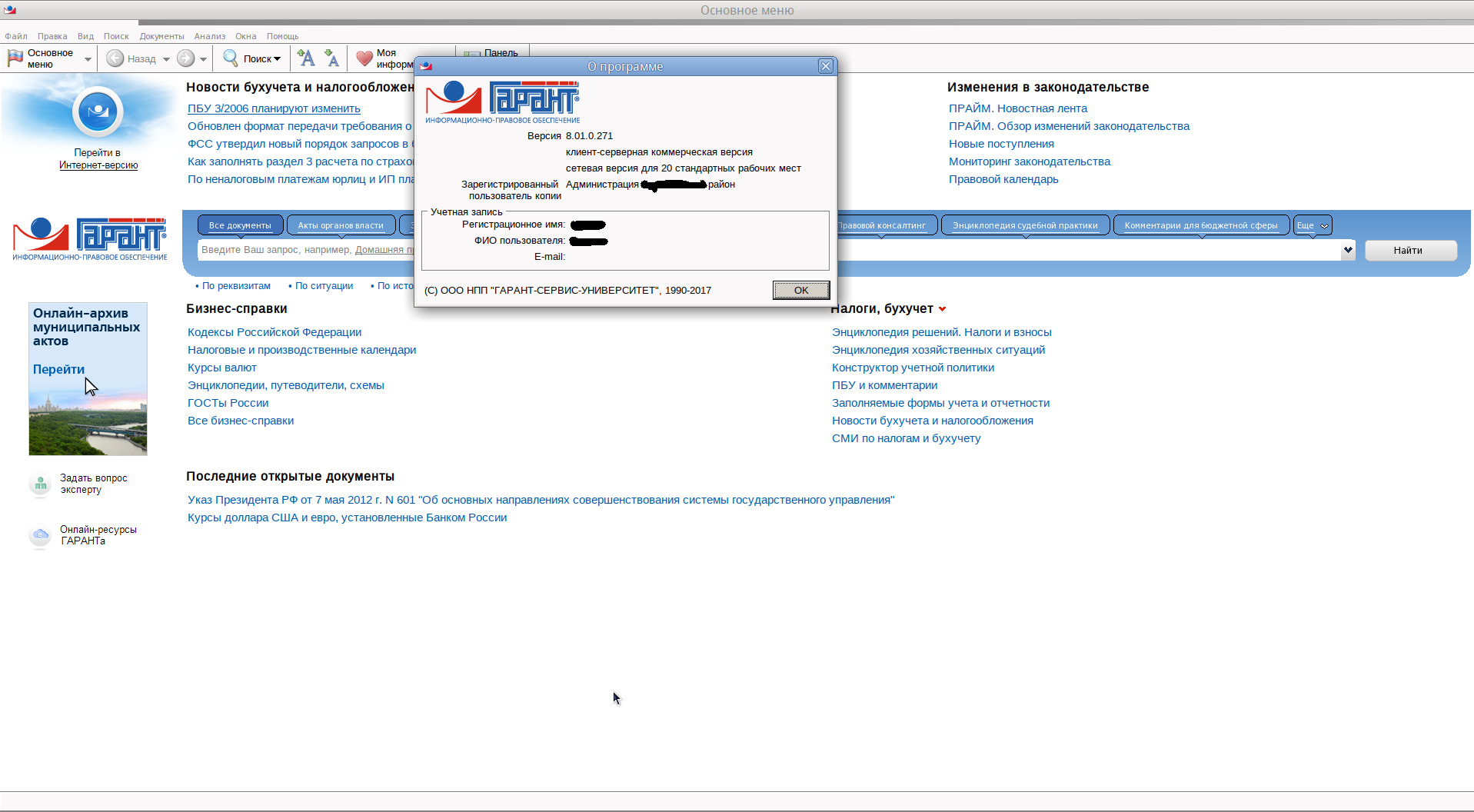Open ПРАЙМ. Обзор изменений законодательства link
Viewport: 1474px width, 812px height.
point(1070,126)
